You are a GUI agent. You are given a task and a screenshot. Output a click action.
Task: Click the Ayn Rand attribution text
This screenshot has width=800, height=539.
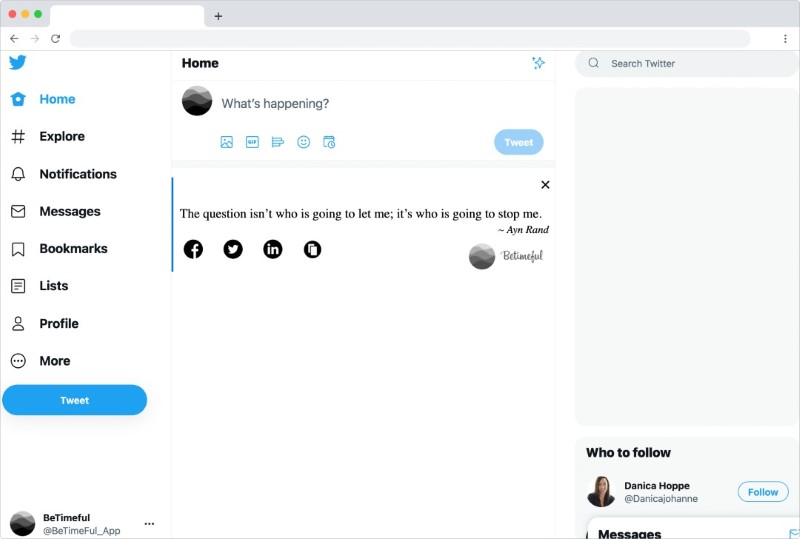coord(523,230)
